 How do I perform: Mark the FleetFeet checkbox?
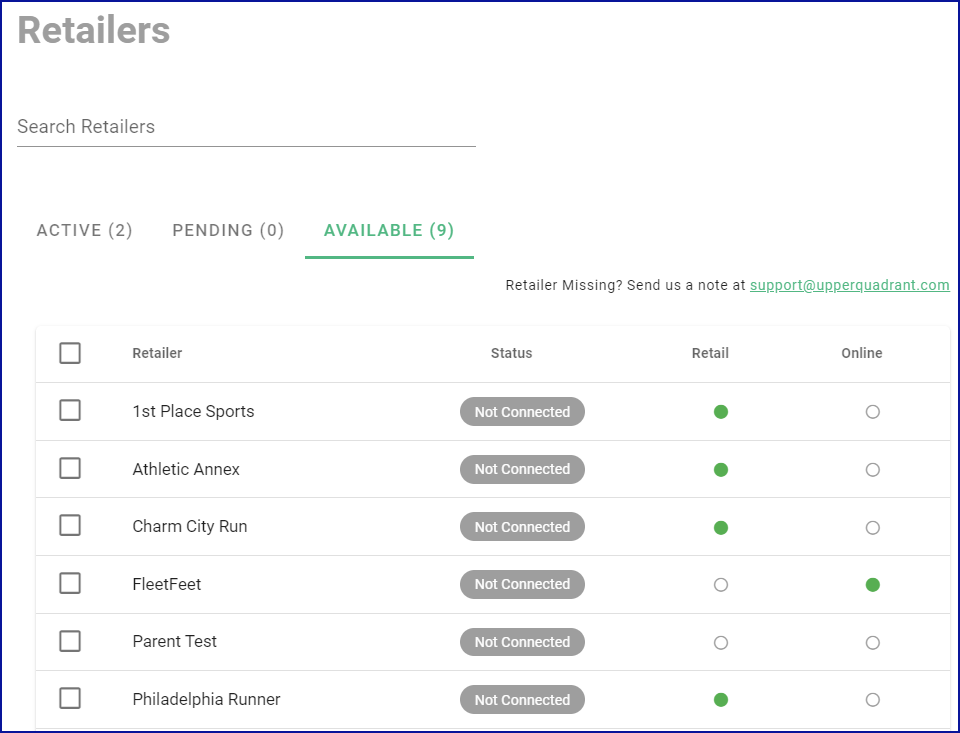(70, 584)
